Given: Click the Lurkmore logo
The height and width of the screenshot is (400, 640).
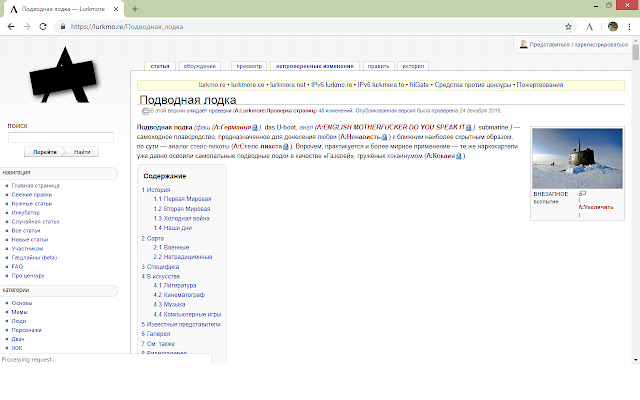Looking at the screenshot, I should 63,75.
